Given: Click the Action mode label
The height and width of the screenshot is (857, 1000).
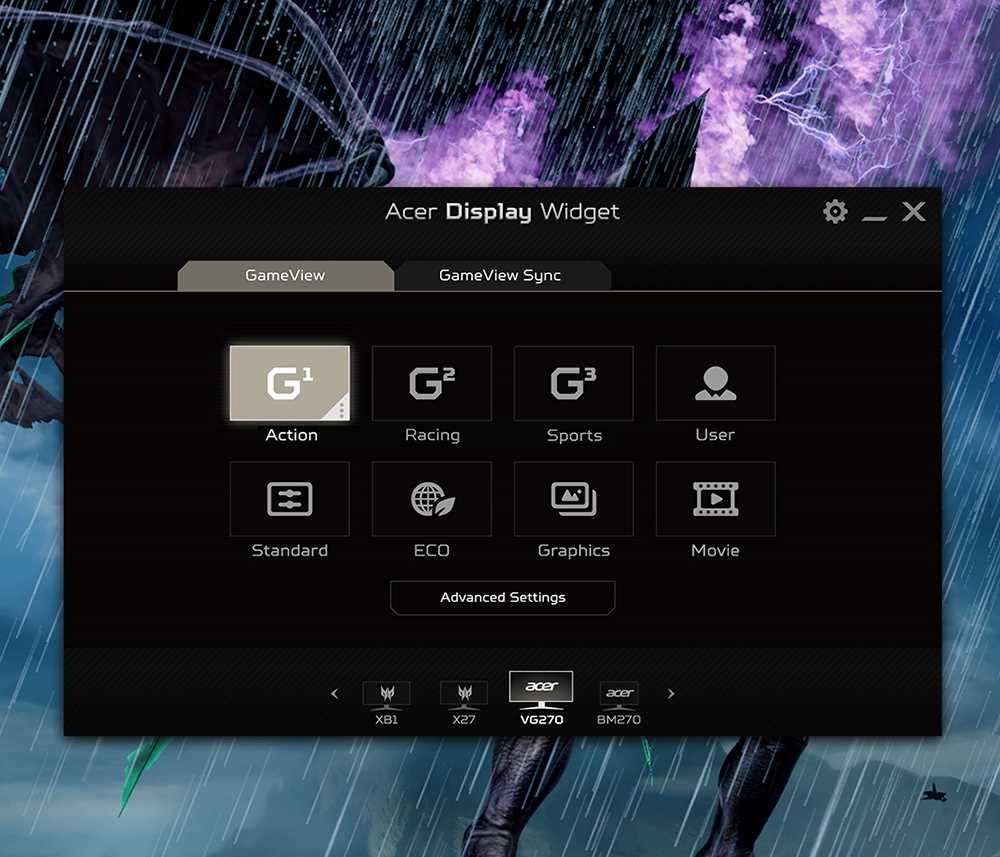Looking at the screenshot, I should pos(291,435).
